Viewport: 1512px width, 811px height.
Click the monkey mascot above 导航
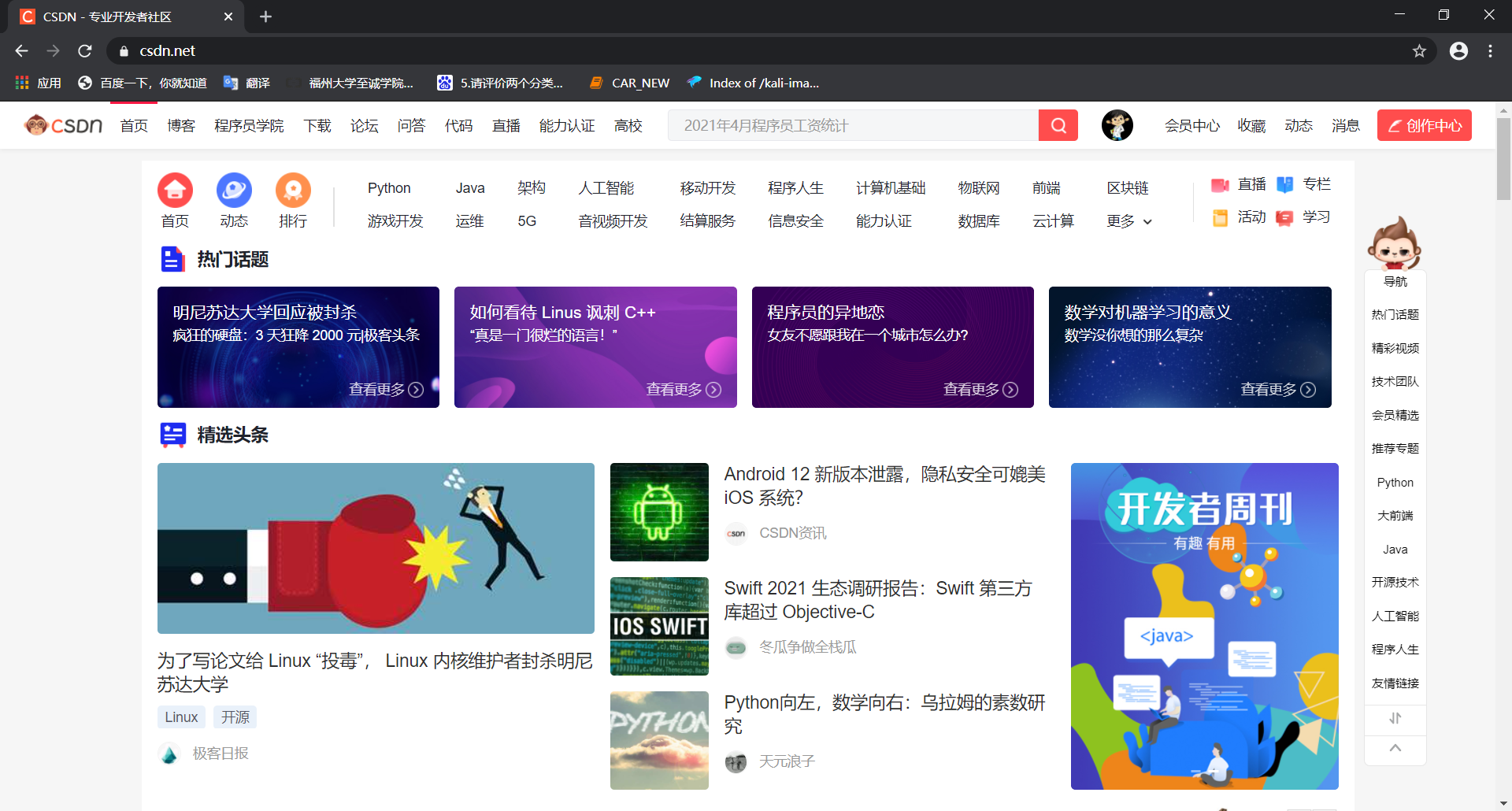[x=1394, y=243]
